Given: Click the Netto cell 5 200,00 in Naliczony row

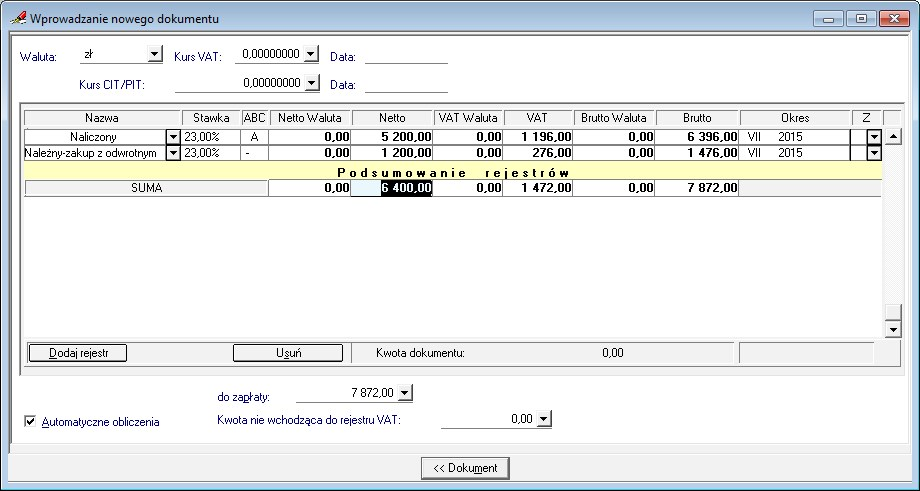Looking at the screenshot, I should (392, 137).
